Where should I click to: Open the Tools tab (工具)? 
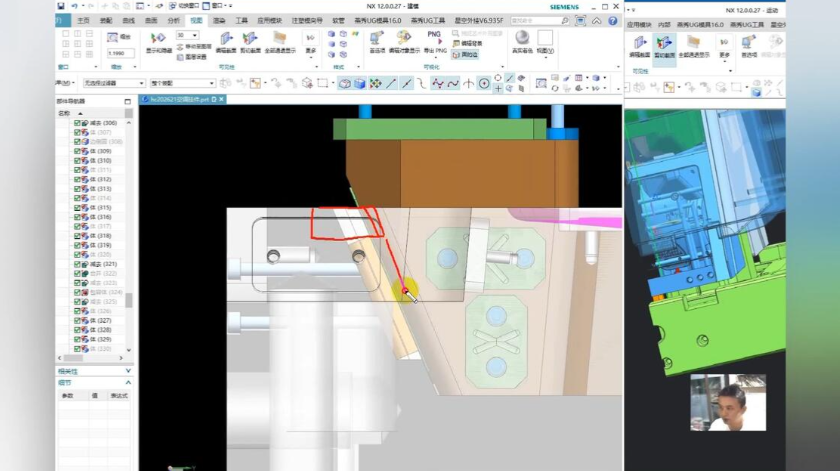(x=242, y=20)
